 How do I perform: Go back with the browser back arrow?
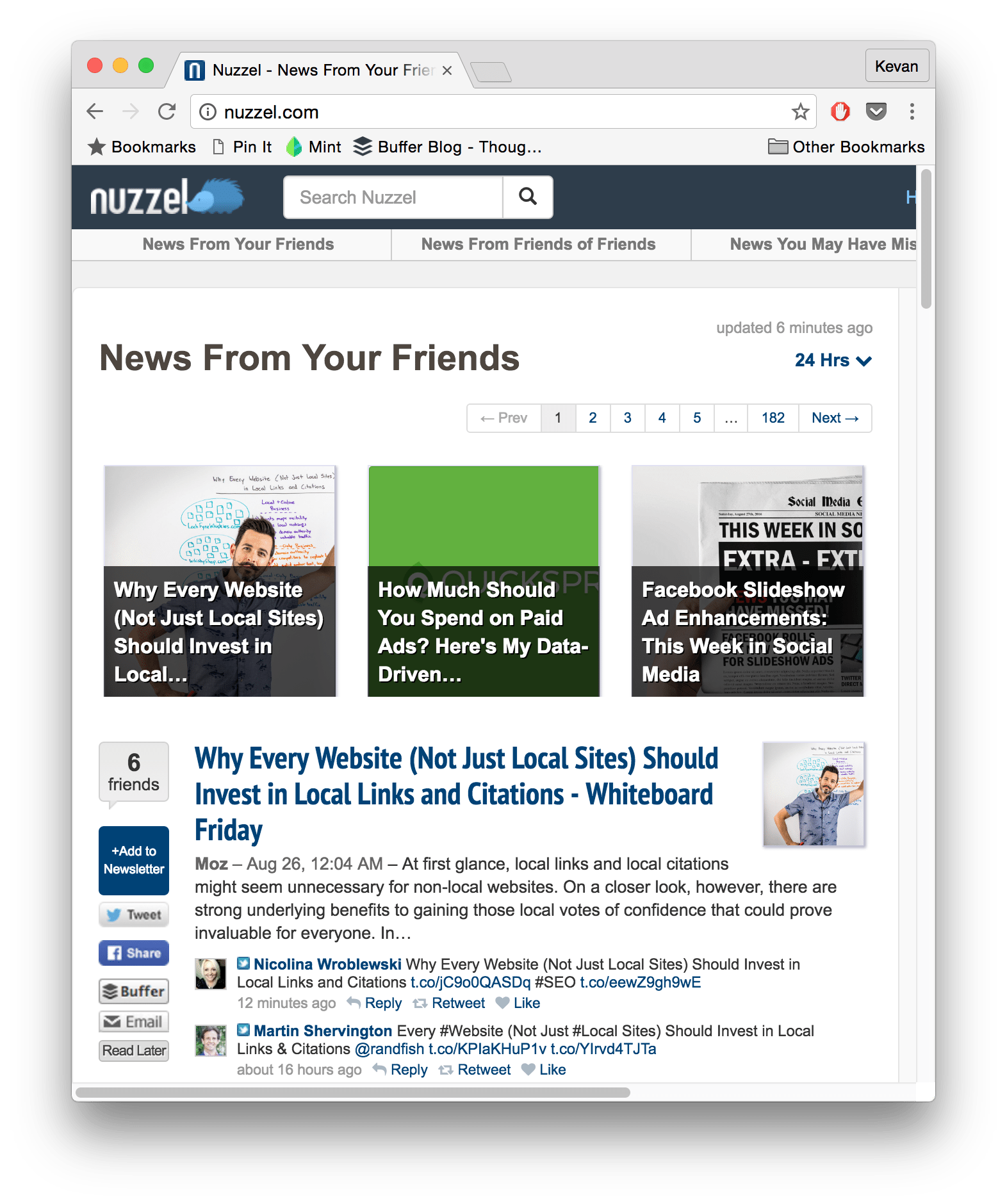tap(95, 111)
